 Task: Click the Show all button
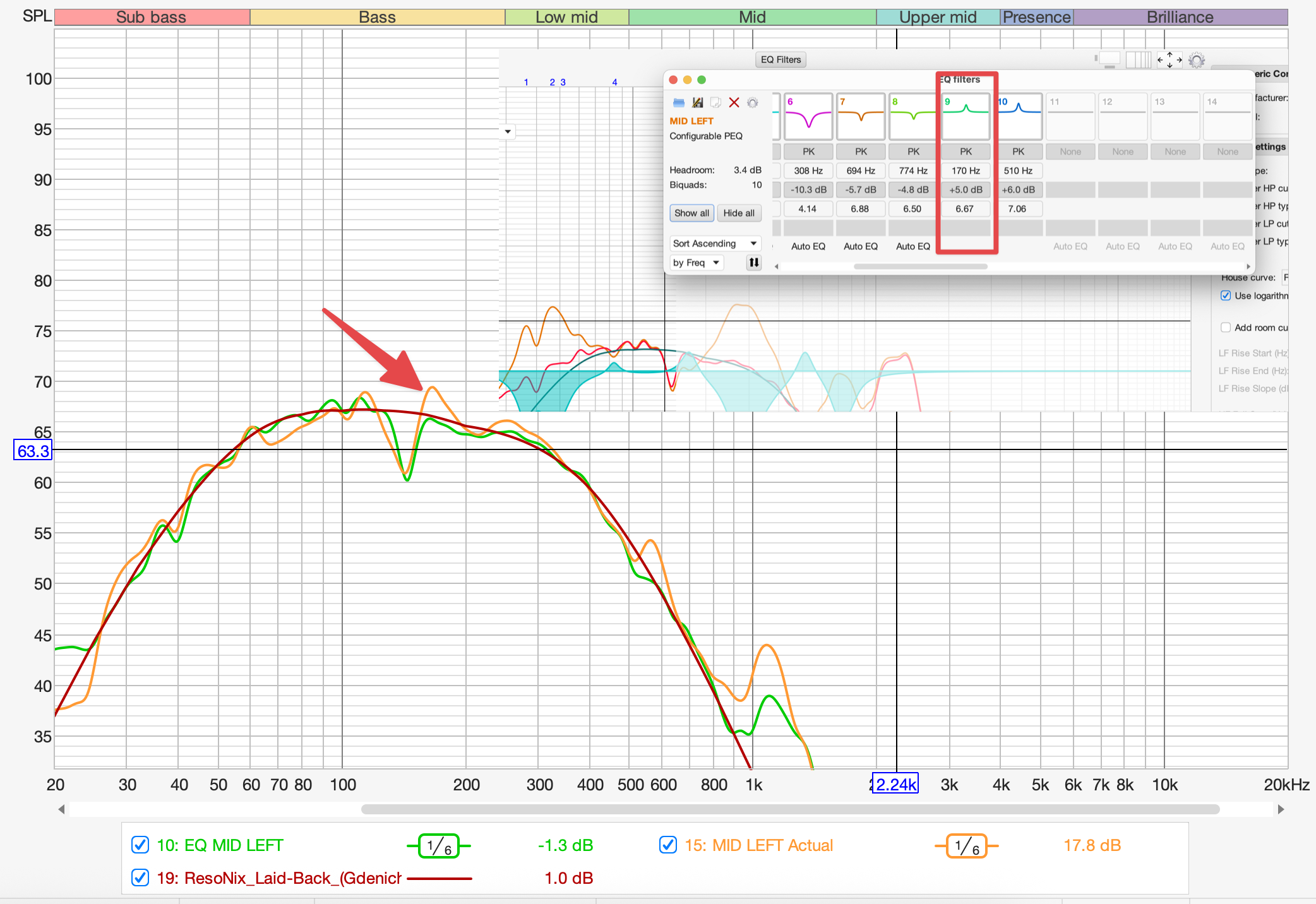coord(691,213)
